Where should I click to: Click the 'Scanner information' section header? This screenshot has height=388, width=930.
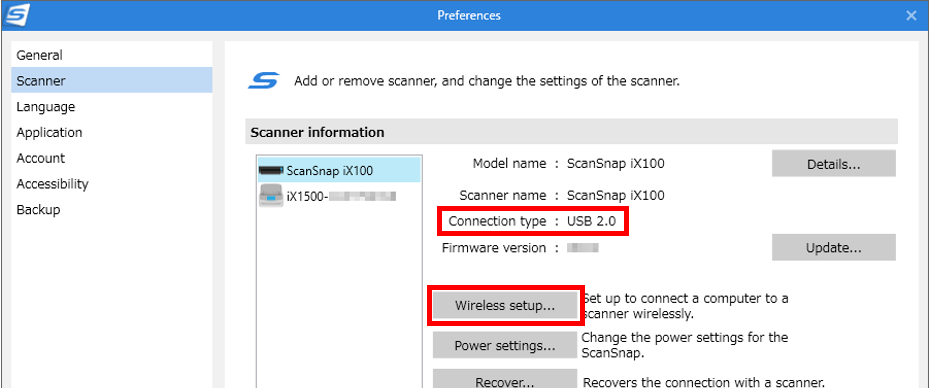tap(571, 132)
